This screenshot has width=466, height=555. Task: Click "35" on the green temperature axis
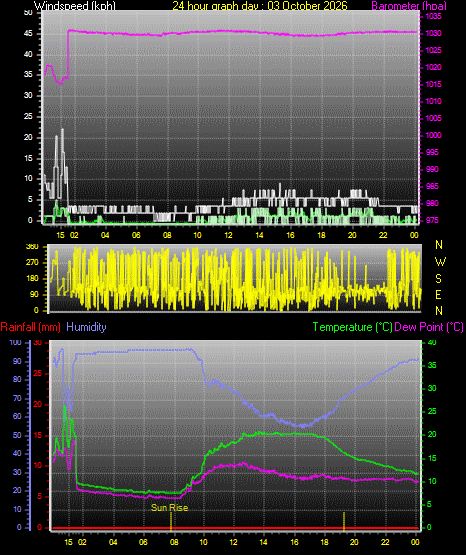pos(432,366)
